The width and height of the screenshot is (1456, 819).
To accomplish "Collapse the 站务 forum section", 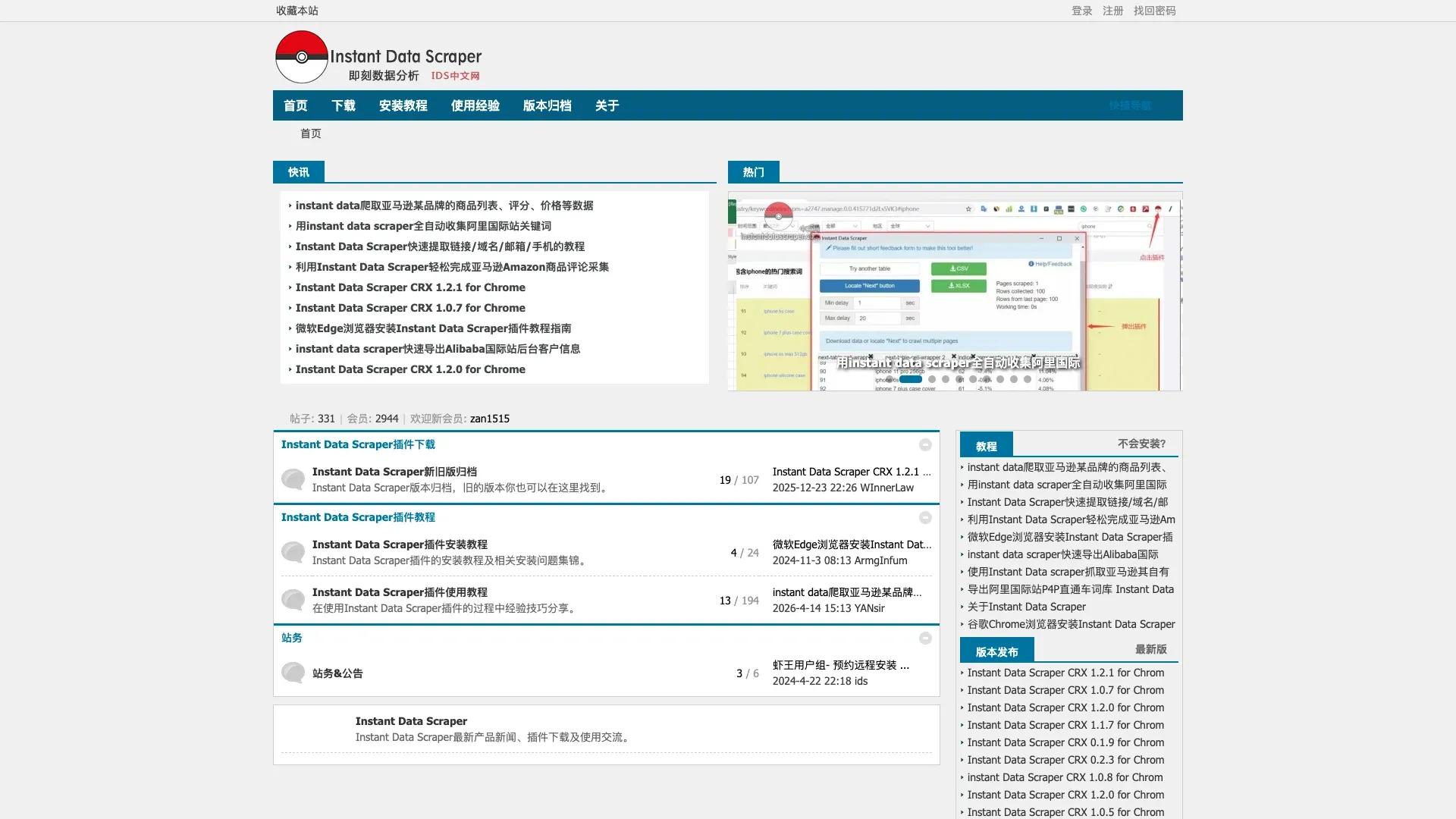I will [x=925, y=639].
